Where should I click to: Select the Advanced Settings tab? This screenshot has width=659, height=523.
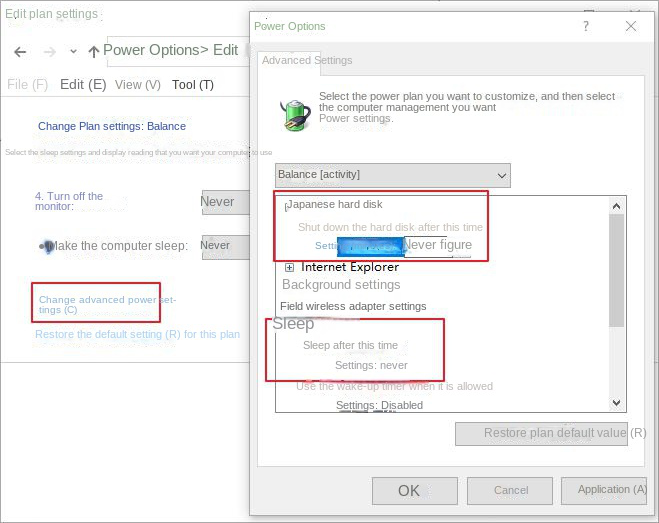(x=307, y=60)
